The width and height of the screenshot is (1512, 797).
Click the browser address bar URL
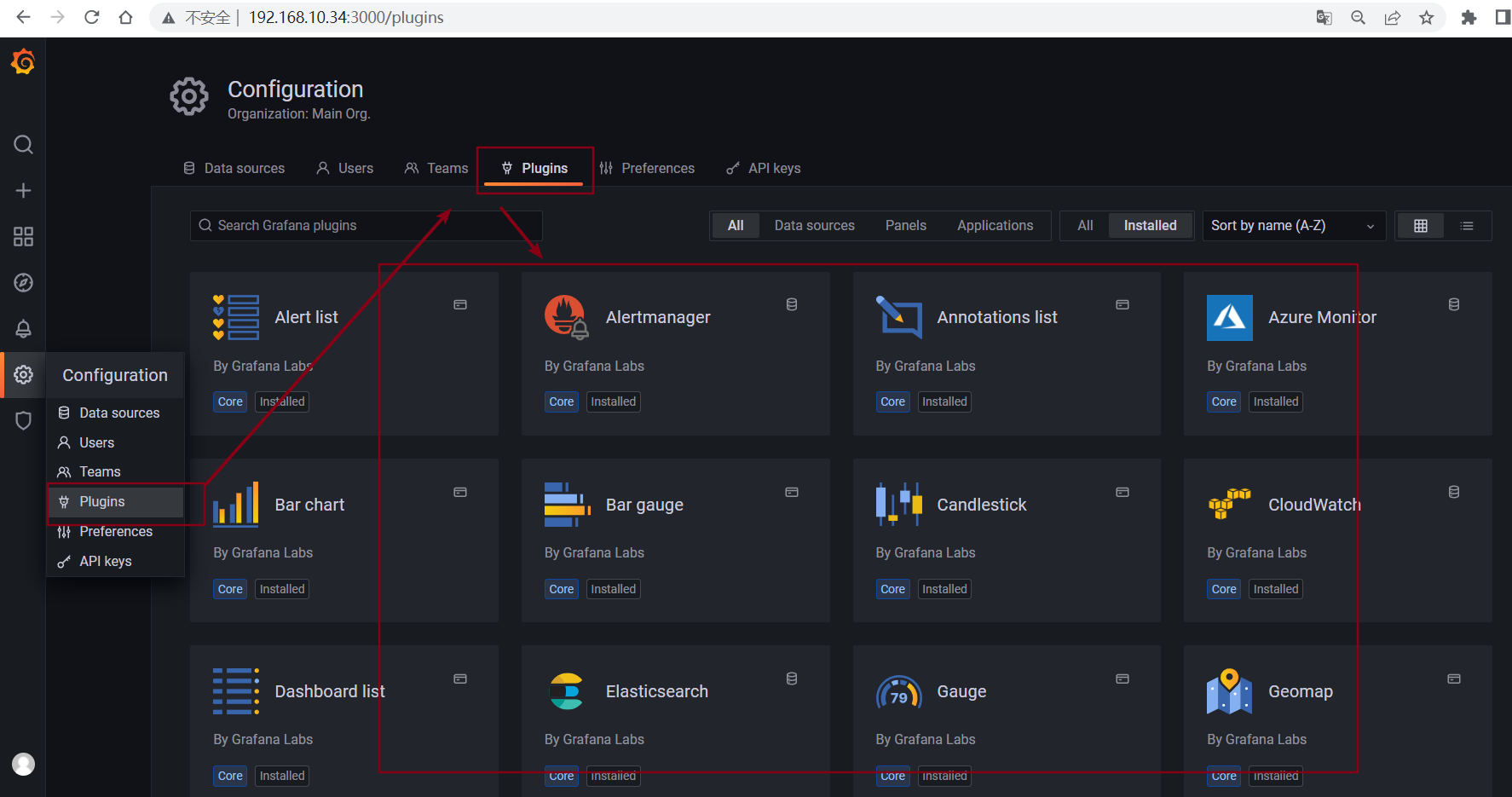[346, 17]
